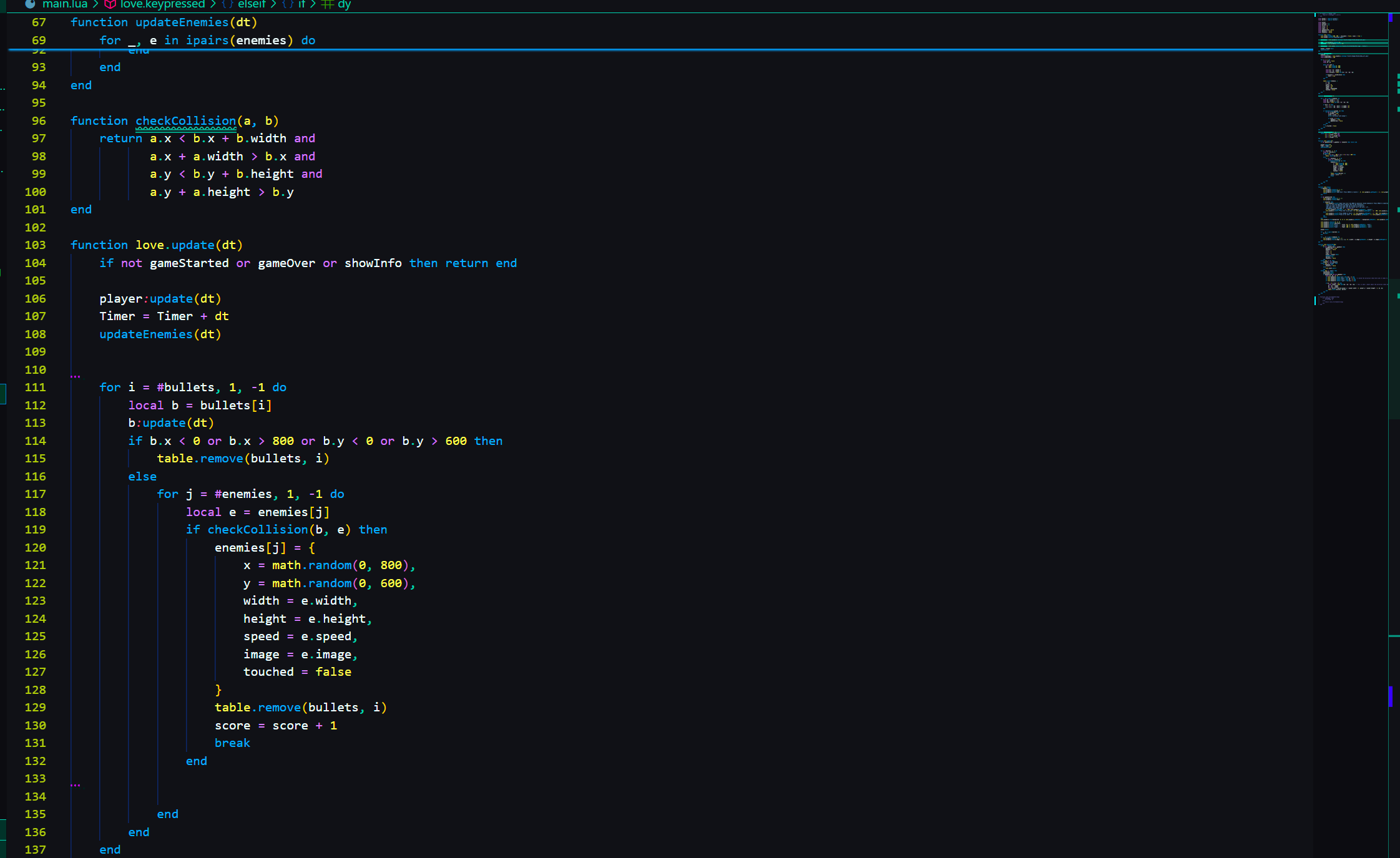Click line number 120 in the gutter
This screenshot has height=858, width=1400.
35,548
